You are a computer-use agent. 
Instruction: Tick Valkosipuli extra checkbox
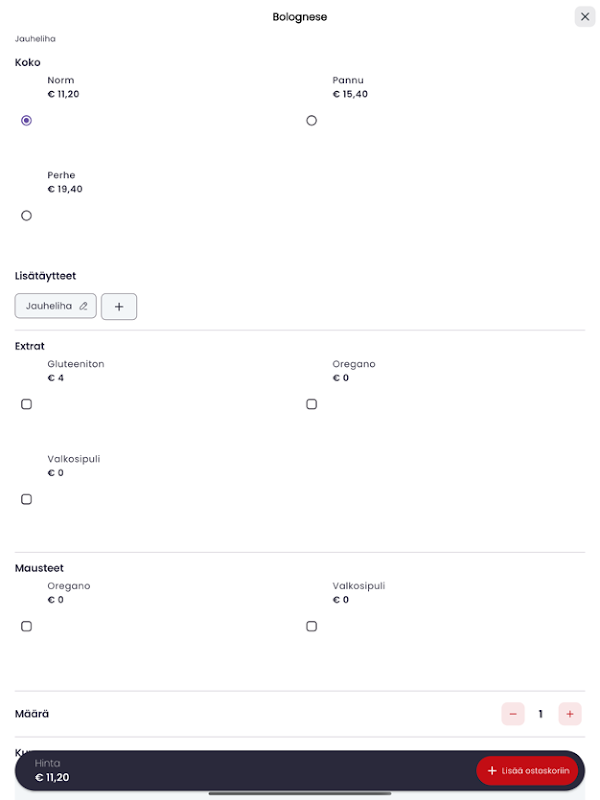(x=26, y=499)
